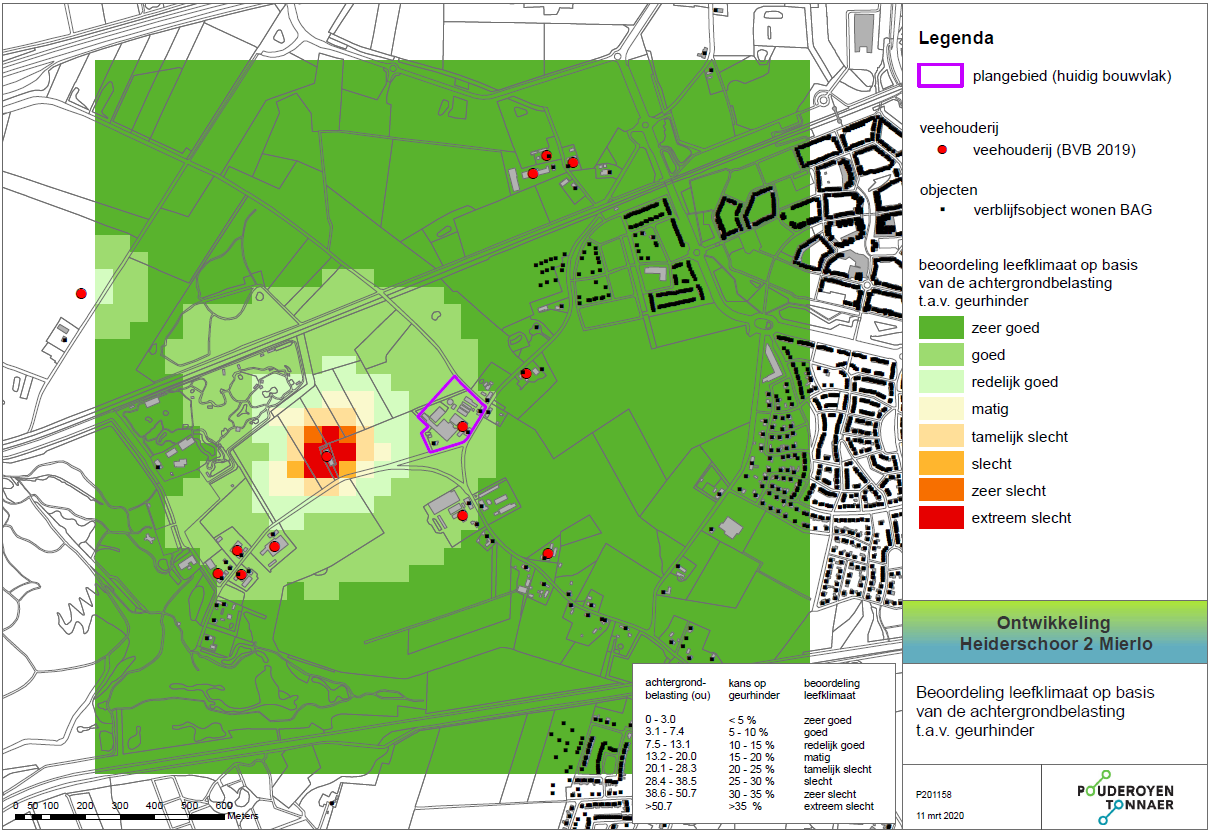The height and width of the screenshot is (833, 1211).
Task: Click the 'zeer slecht' dark orange swatch
Action: (x=940, y=490)
